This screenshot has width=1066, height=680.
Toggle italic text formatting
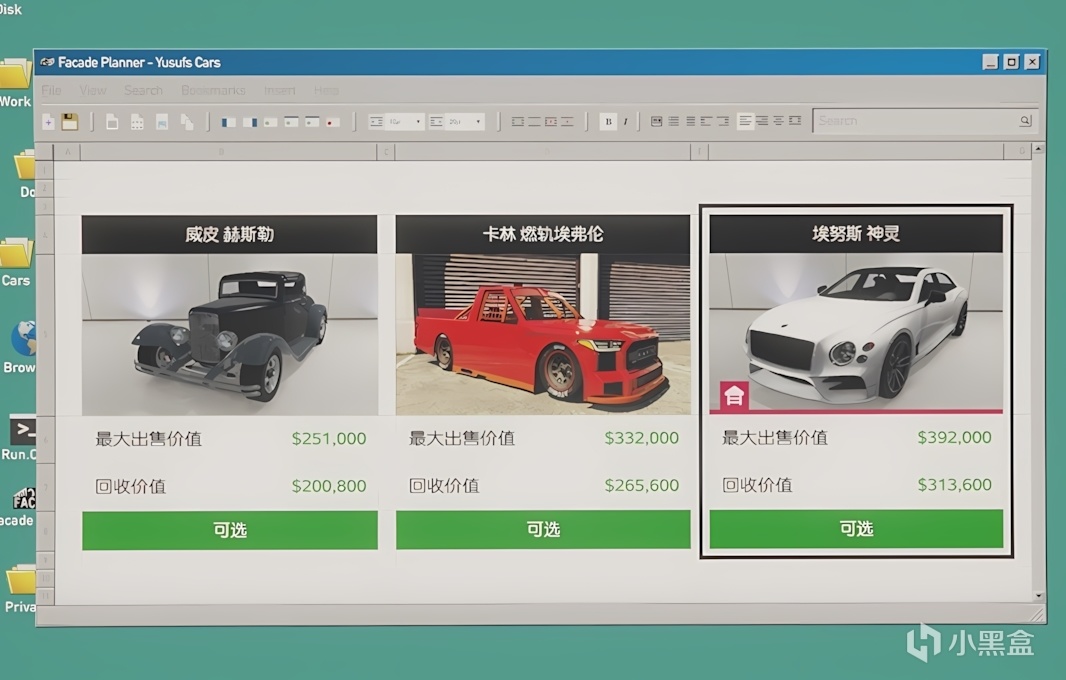625,121
